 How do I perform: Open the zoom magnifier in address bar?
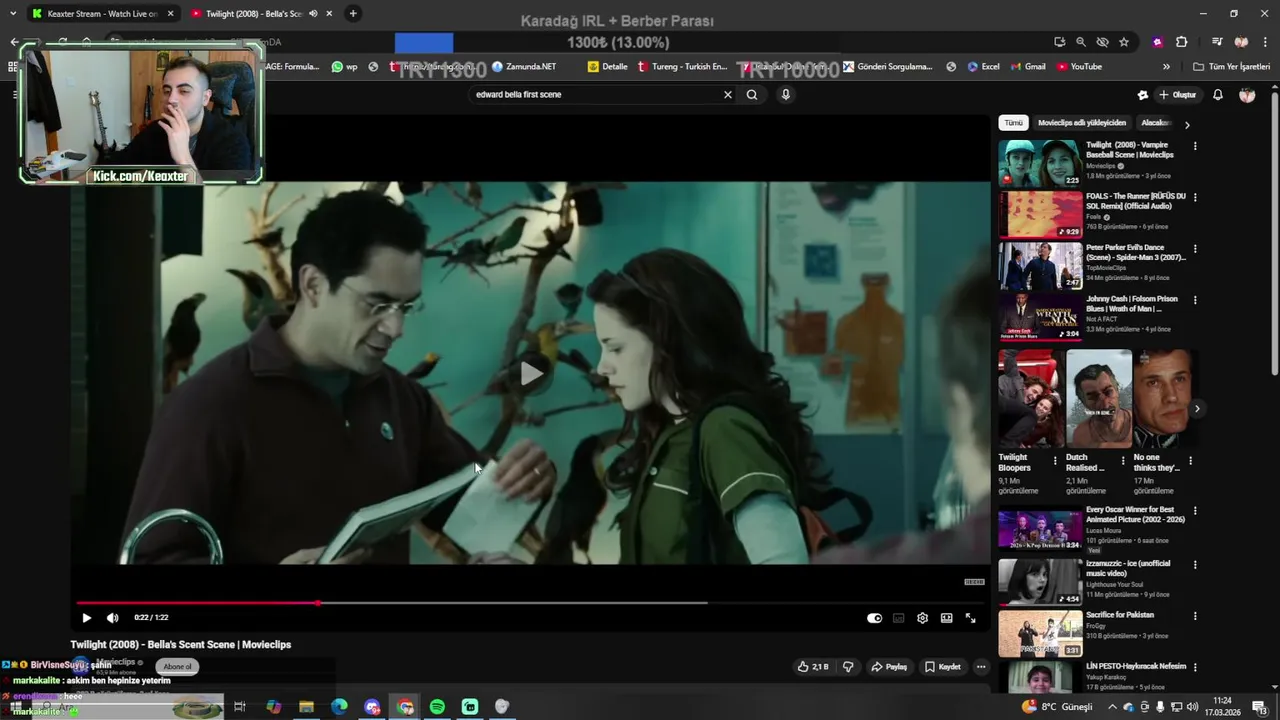(1081, 42)
